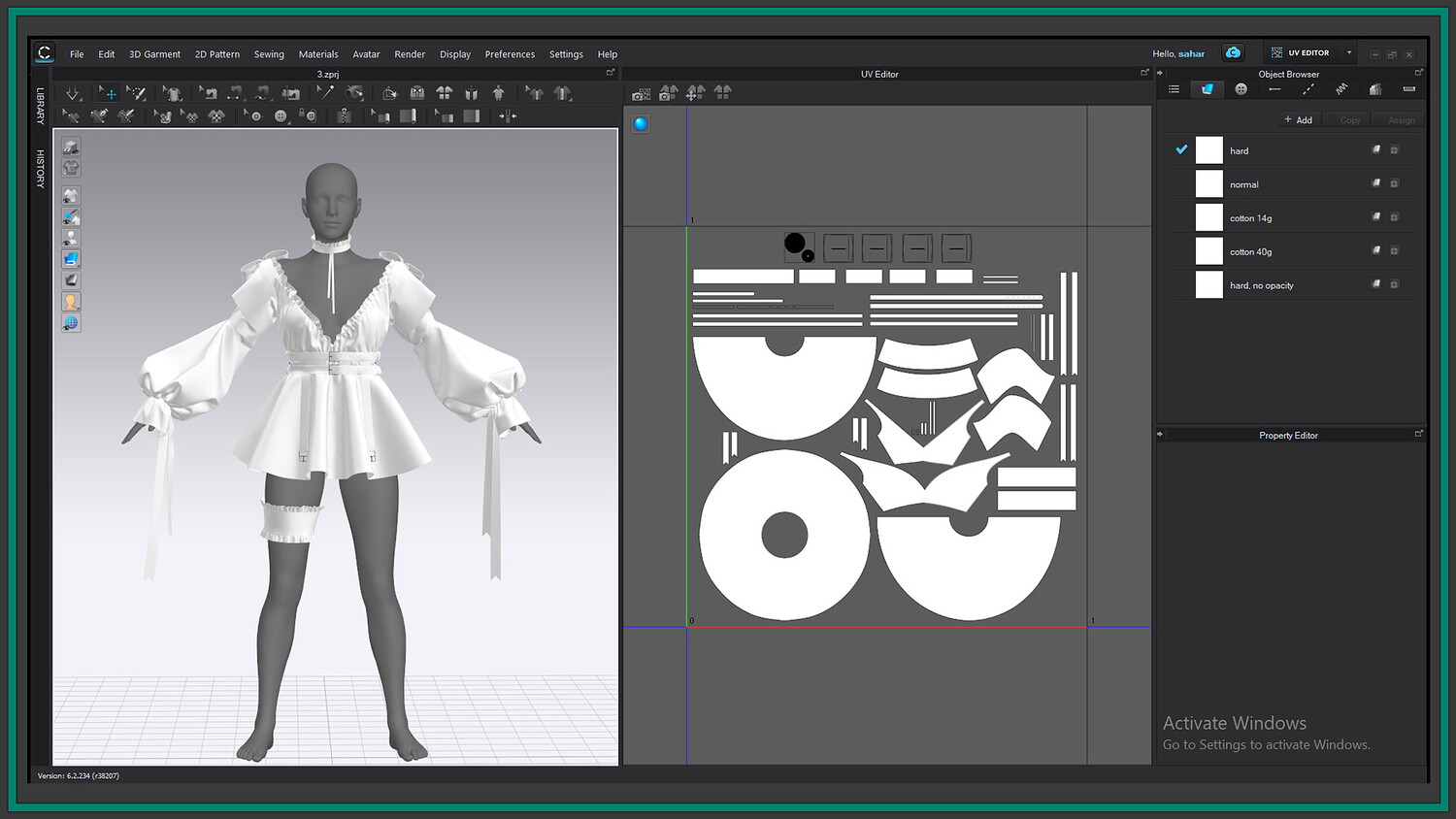1456x819 pixels.
Task: Click the Button tool in second toolbar row
Action: (x=281, y=116)
